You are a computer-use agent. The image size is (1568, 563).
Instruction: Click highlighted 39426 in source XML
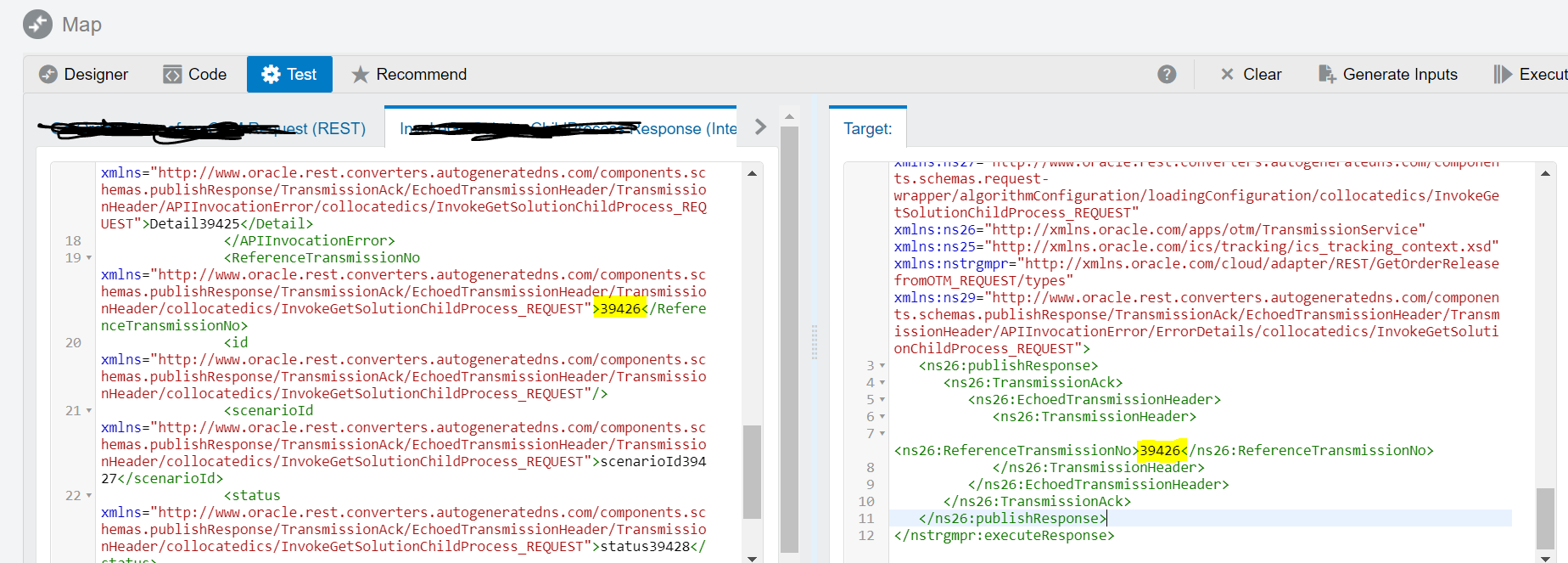pyautogui.click(x=620, y=308)
